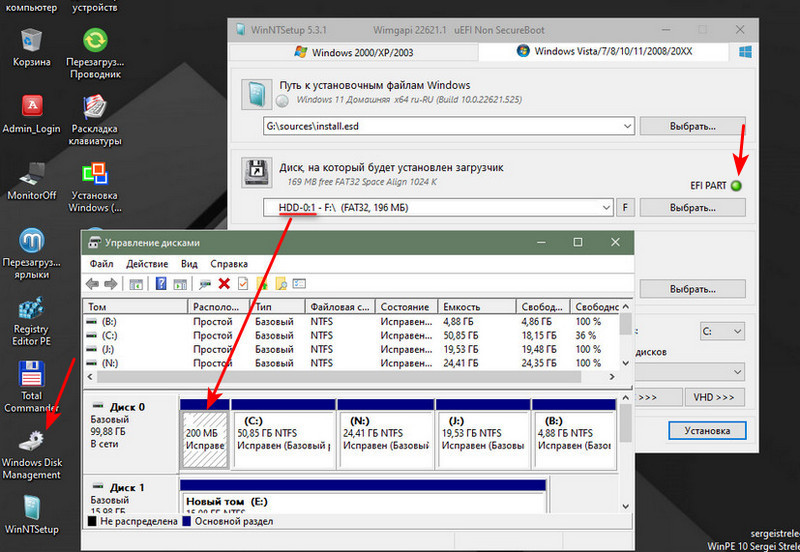This screenshot has height=552, width=800.
Task: Sort by the Емкость column header
Action: pos(477,307)
